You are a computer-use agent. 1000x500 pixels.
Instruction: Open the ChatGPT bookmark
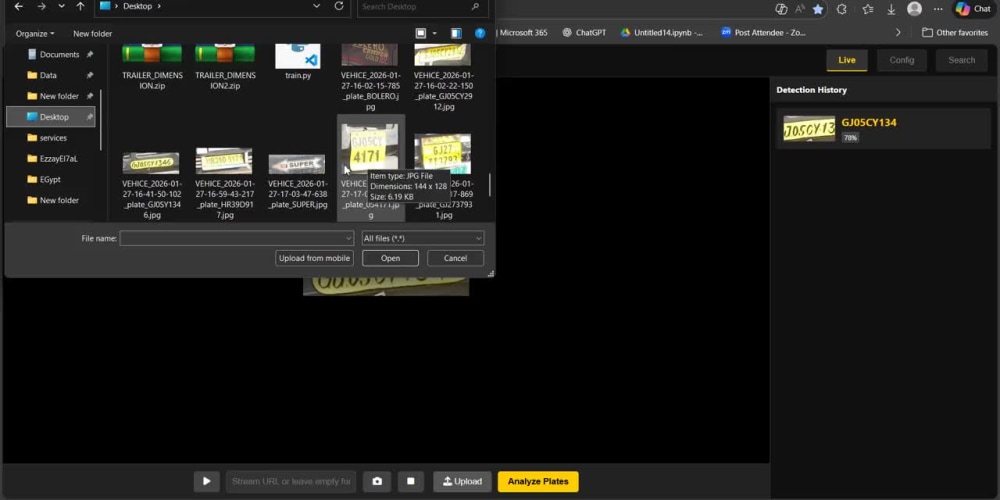[x=584, y=33]
